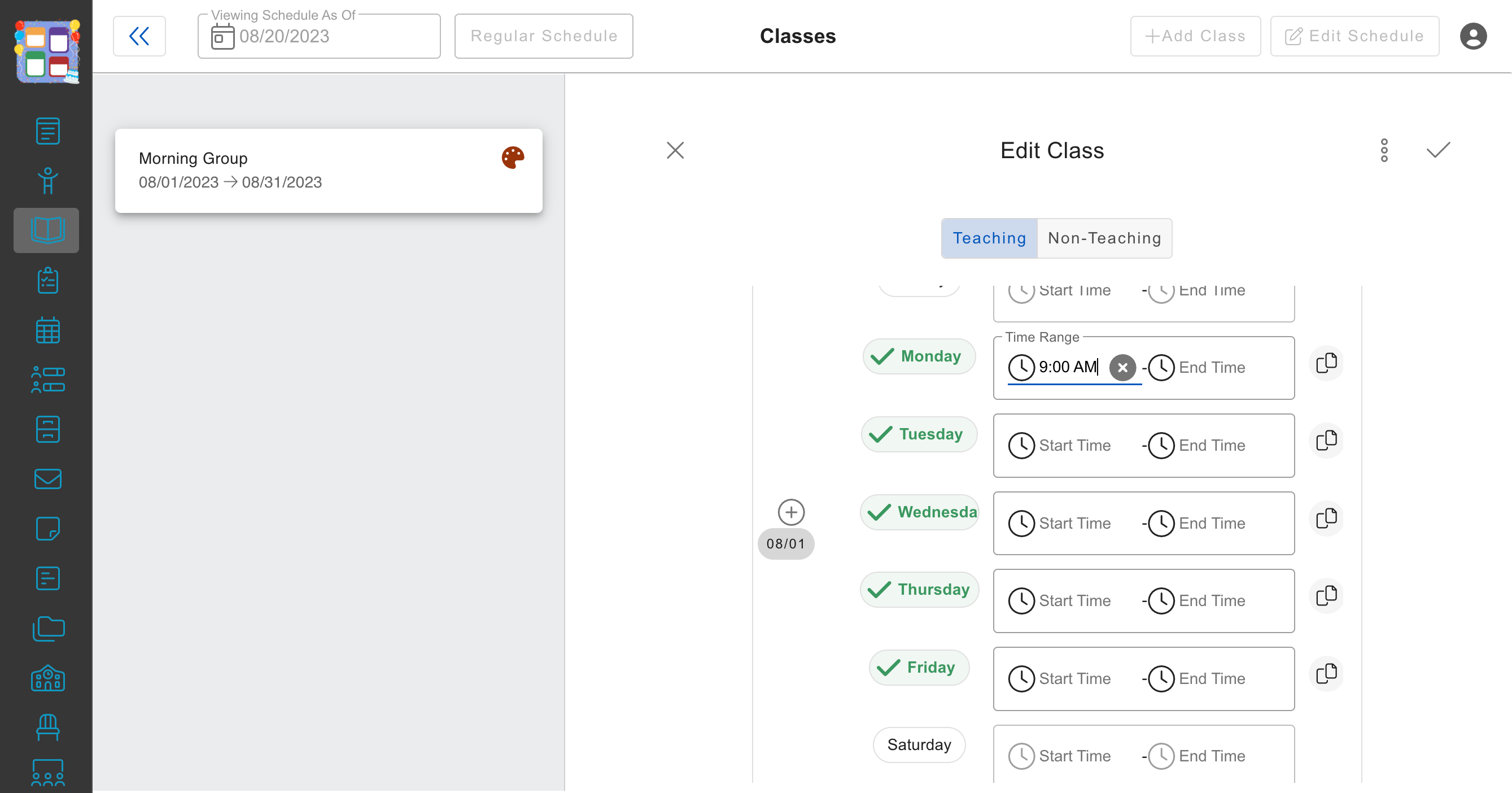Viewport: 1512px width, 793px height.
Task: Open the people list sidebar icon
Action: coord(47,380)
